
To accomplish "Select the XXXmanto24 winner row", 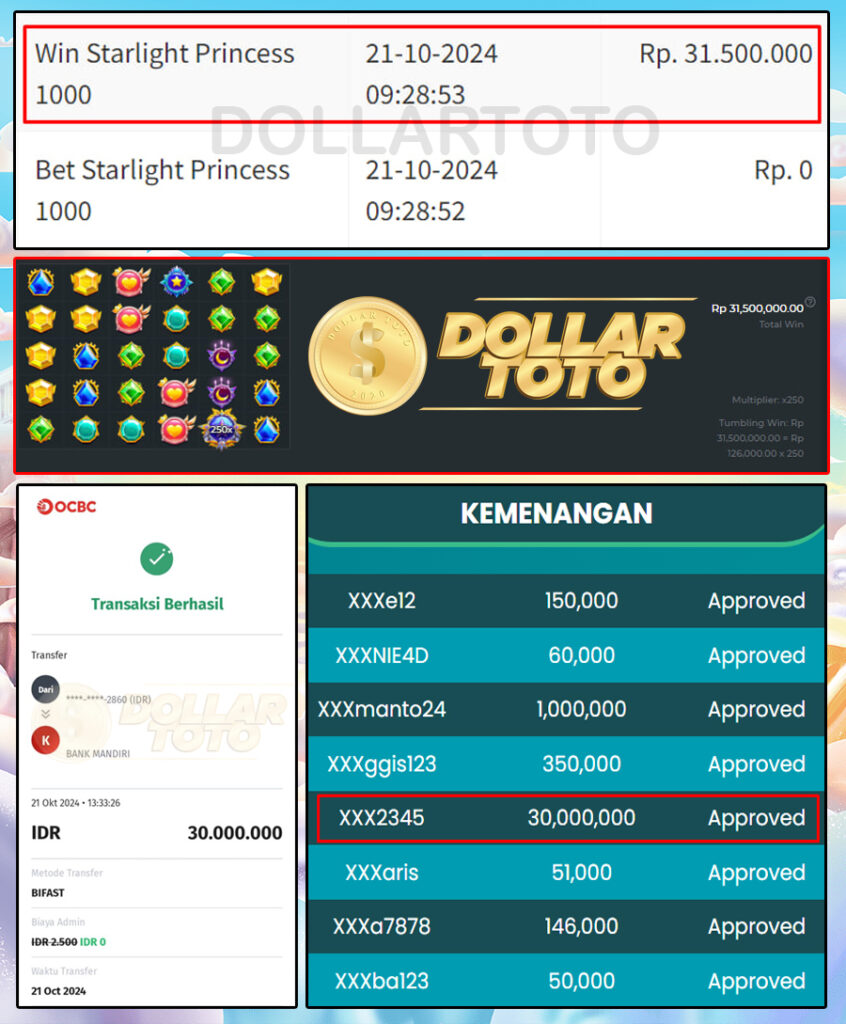I will [566, 709].
